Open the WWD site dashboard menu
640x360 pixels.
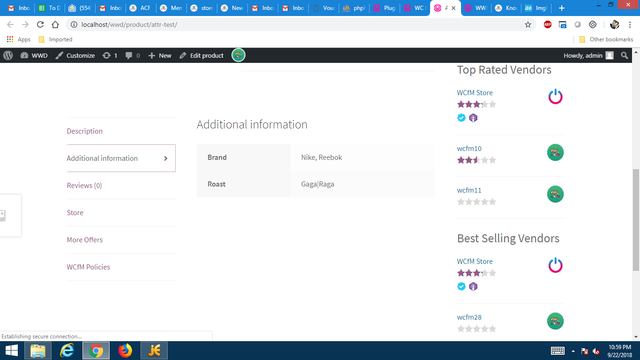[34, 56]
